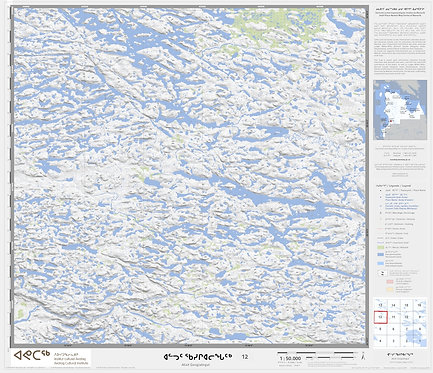The width and height of the screenshot is (433, 373).
Task: Click the place name dot symbol in legend
Action: click(380, 190)
